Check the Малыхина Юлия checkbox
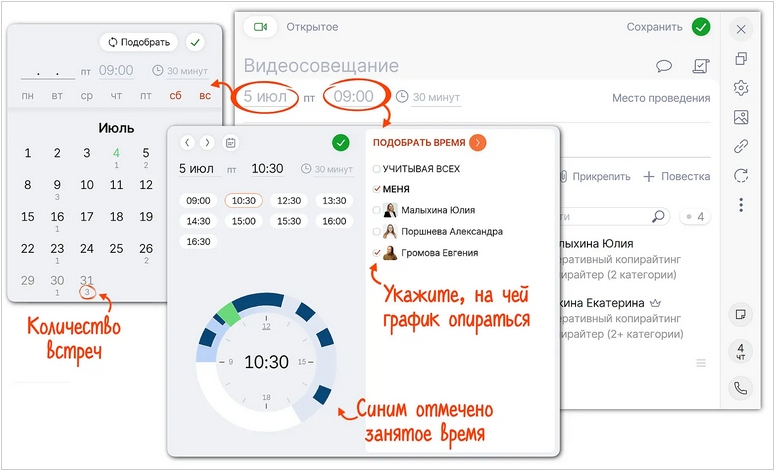Screen dimensions: 774x470 pos(377,210)
